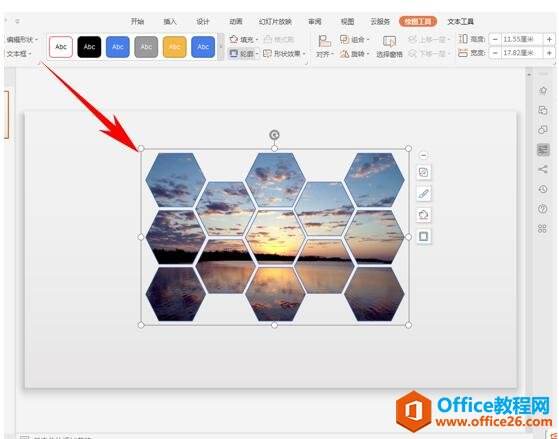This screenshot has height=439, width=559.
Task: Switch to the 审阅 (Review) tab
Action: [x=315, y=21]
